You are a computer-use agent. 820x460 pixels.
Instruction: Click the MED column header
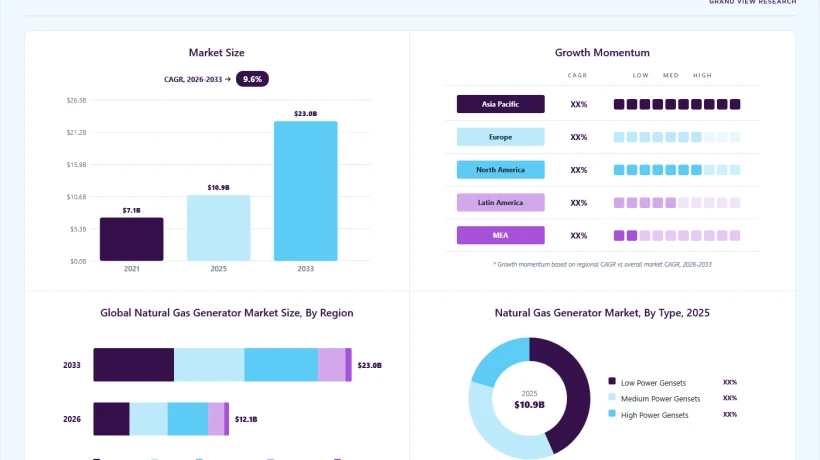pos(671,75)
